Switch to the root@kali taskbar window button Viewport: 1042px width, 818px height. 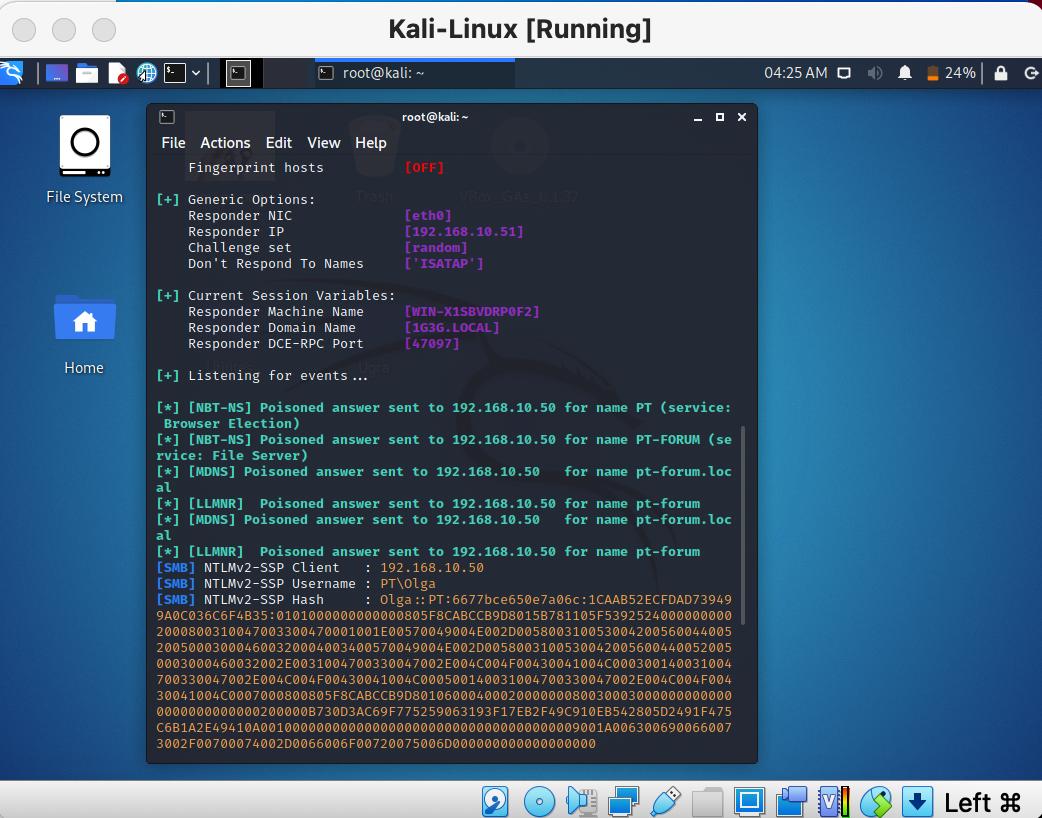coord(415,73)
